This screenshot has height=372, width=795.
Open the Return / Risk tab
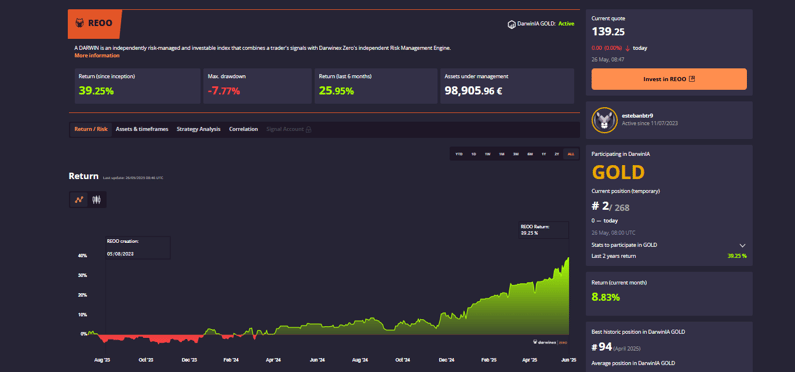pyautogui.click(x=91, y=129)
